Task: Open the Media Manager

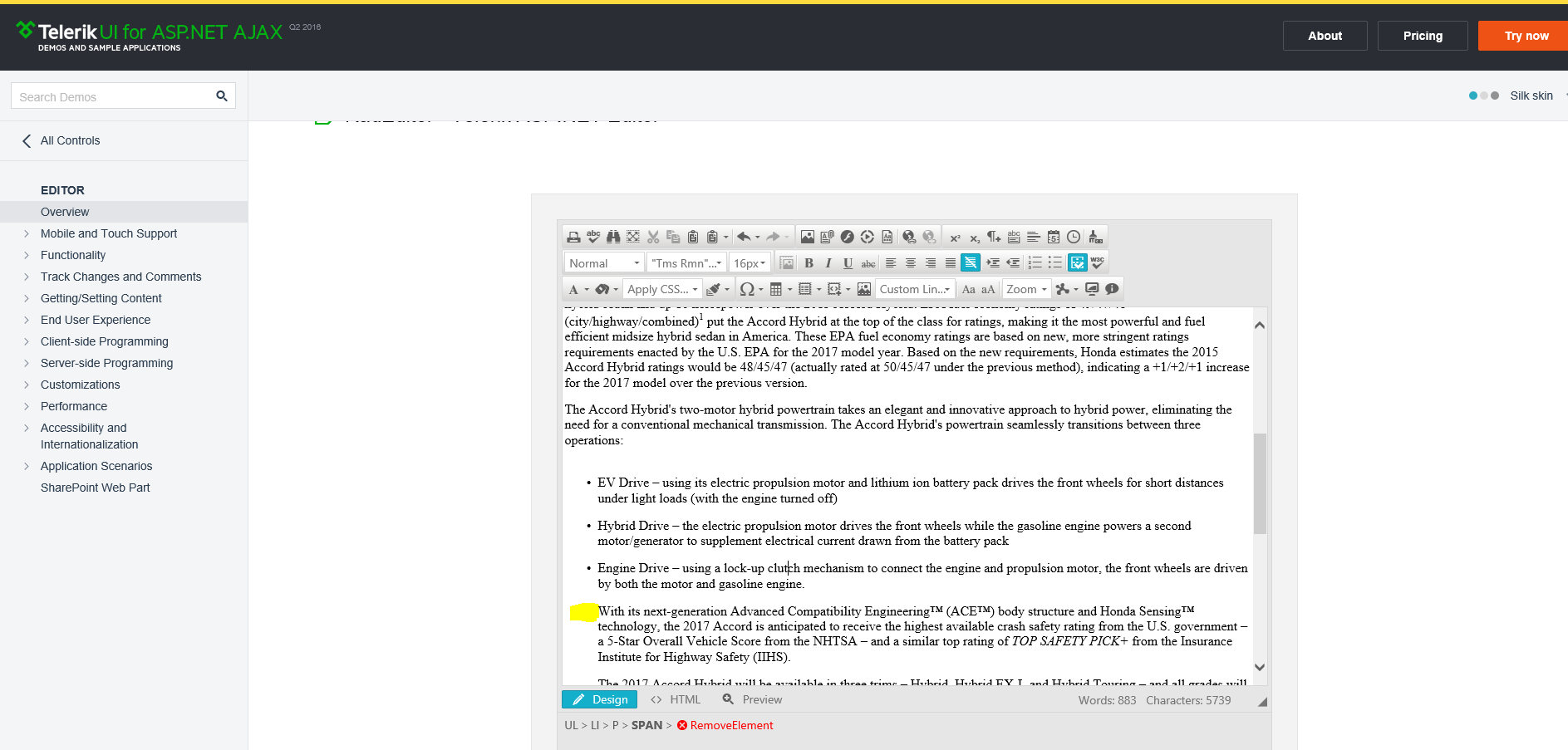Action: 868,238
